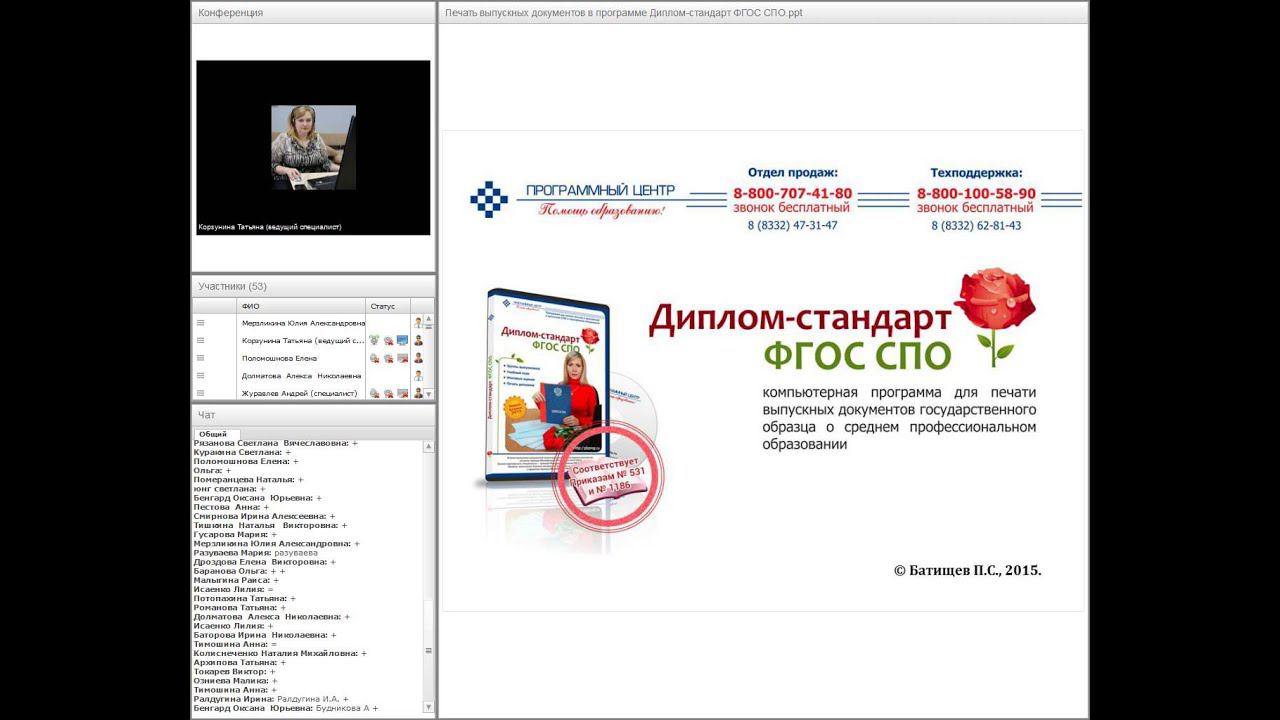Click disabled screen icon of Поломошнова Елена
This screenshot has height=720, width=1280.
pyautogui.click(x=402, y=358)
